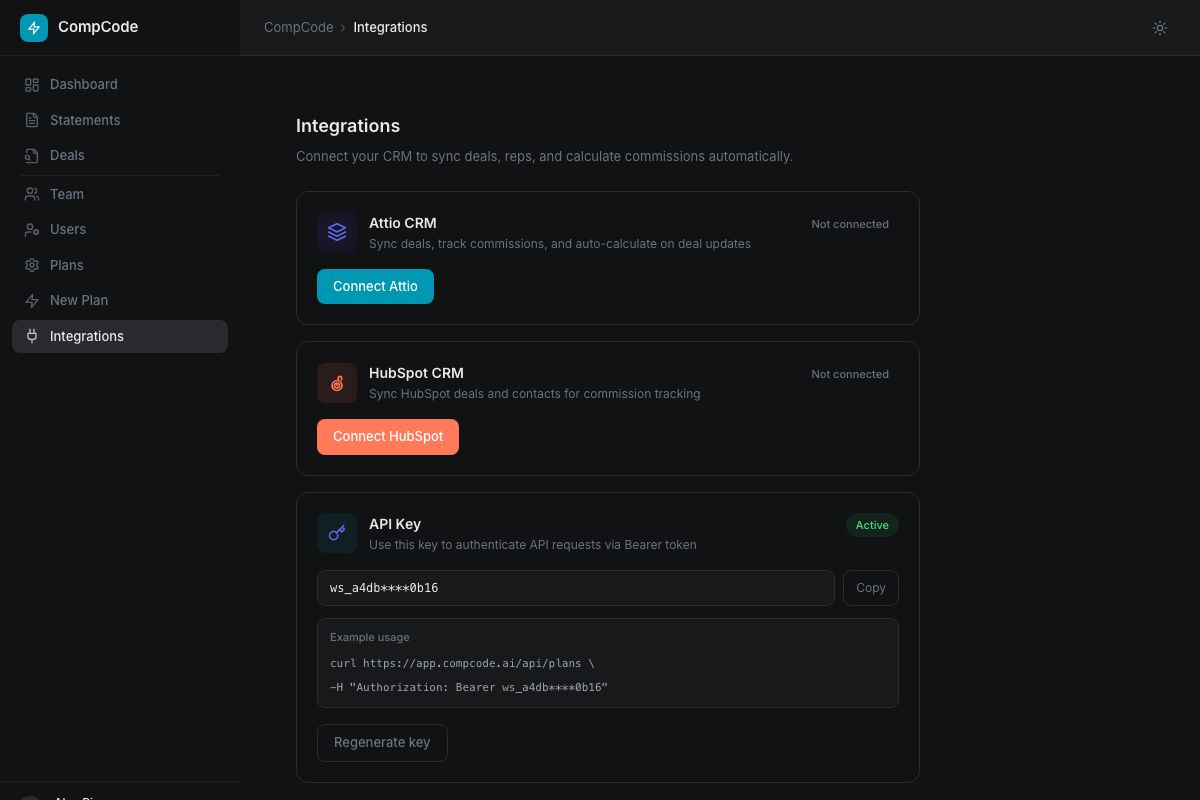The height and width of the screenshot is (800, 1200).
Task: Click the API Key key icon
Action: (x=337, y=533)
